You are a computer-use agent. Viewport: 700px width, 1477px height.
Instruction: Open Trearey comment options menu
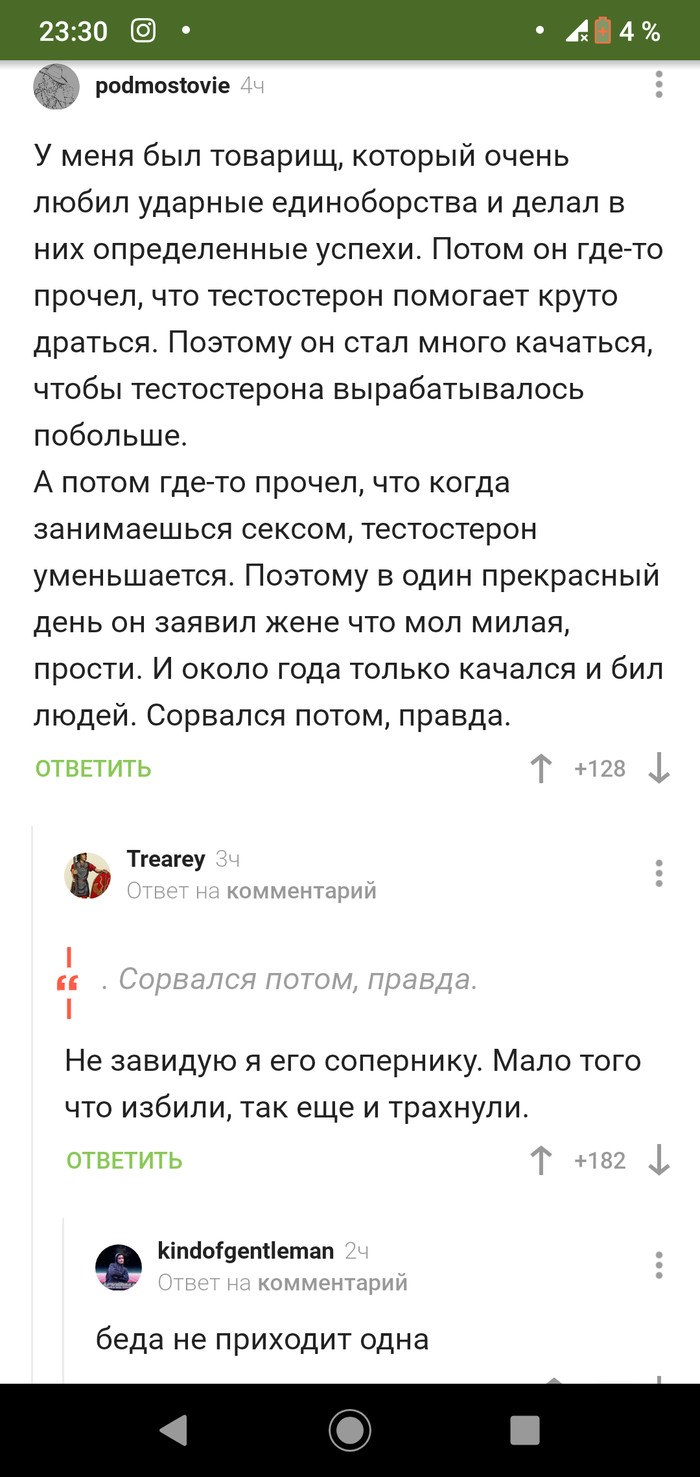point(658,873)
